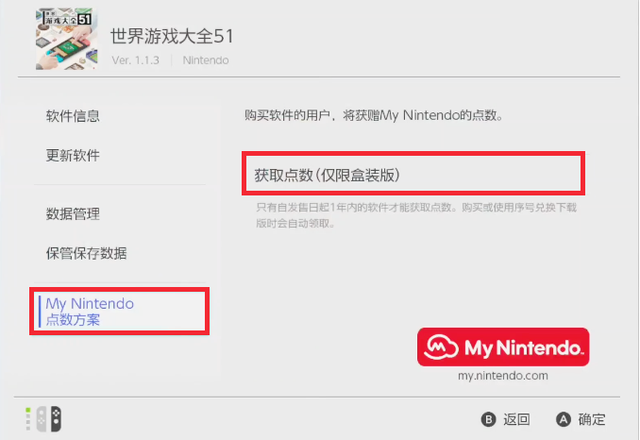
Task: Click the game title 世界游戏大全51 text
Action: coord(176,36)
